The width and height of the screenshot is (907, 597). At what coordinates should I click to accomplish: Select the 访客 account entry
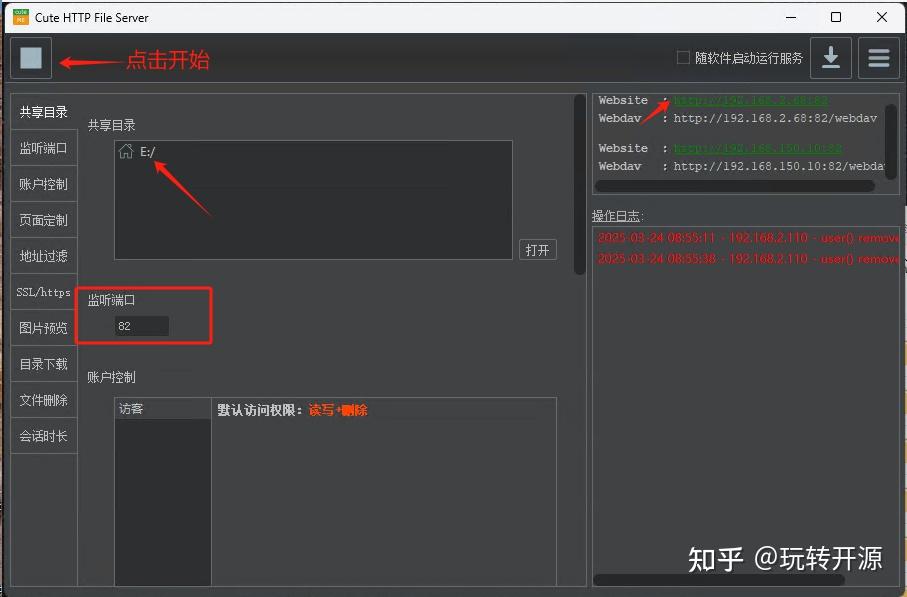131,408
